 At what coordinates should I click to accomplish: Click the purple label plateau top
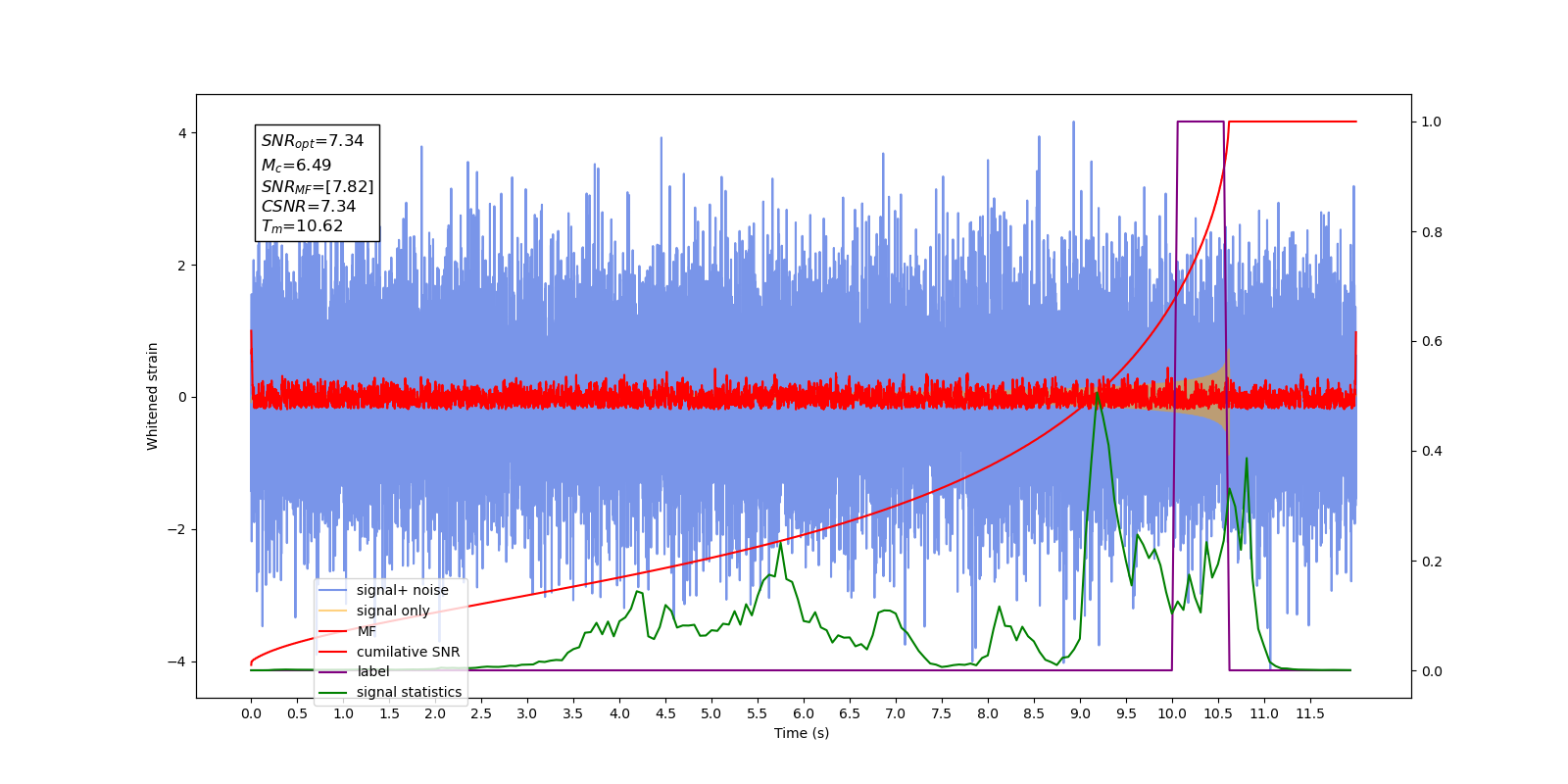[x=1200, y=122]
